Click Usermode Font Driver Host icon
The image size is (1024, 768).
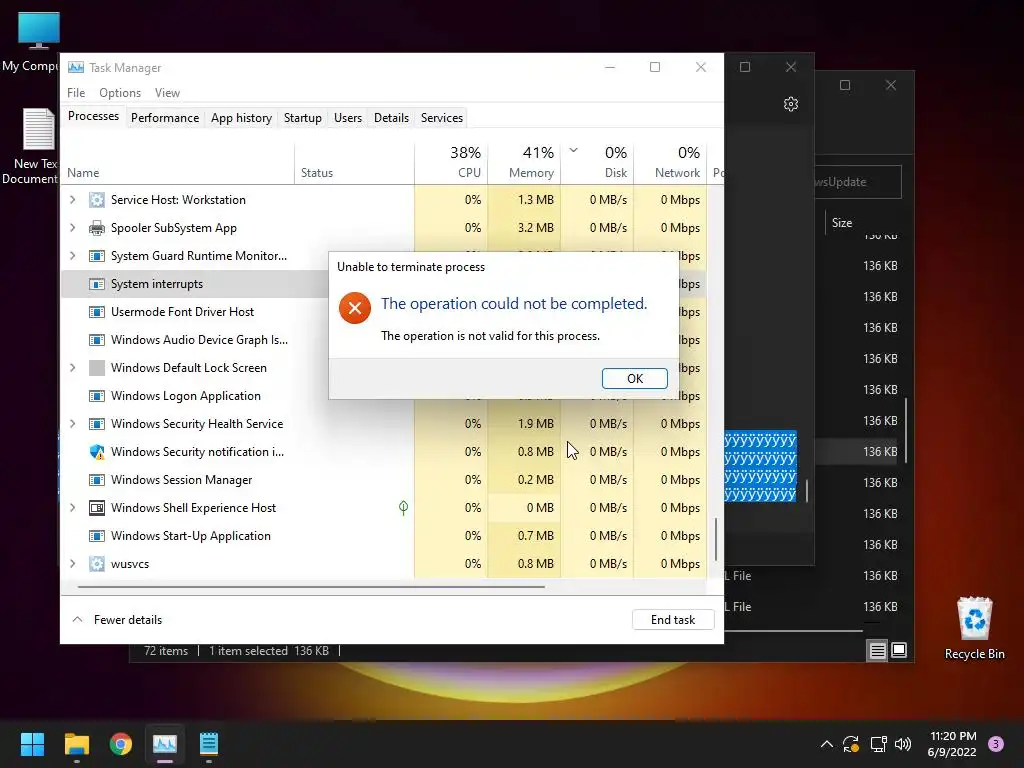pyautogui.click(x=97, y=312)
